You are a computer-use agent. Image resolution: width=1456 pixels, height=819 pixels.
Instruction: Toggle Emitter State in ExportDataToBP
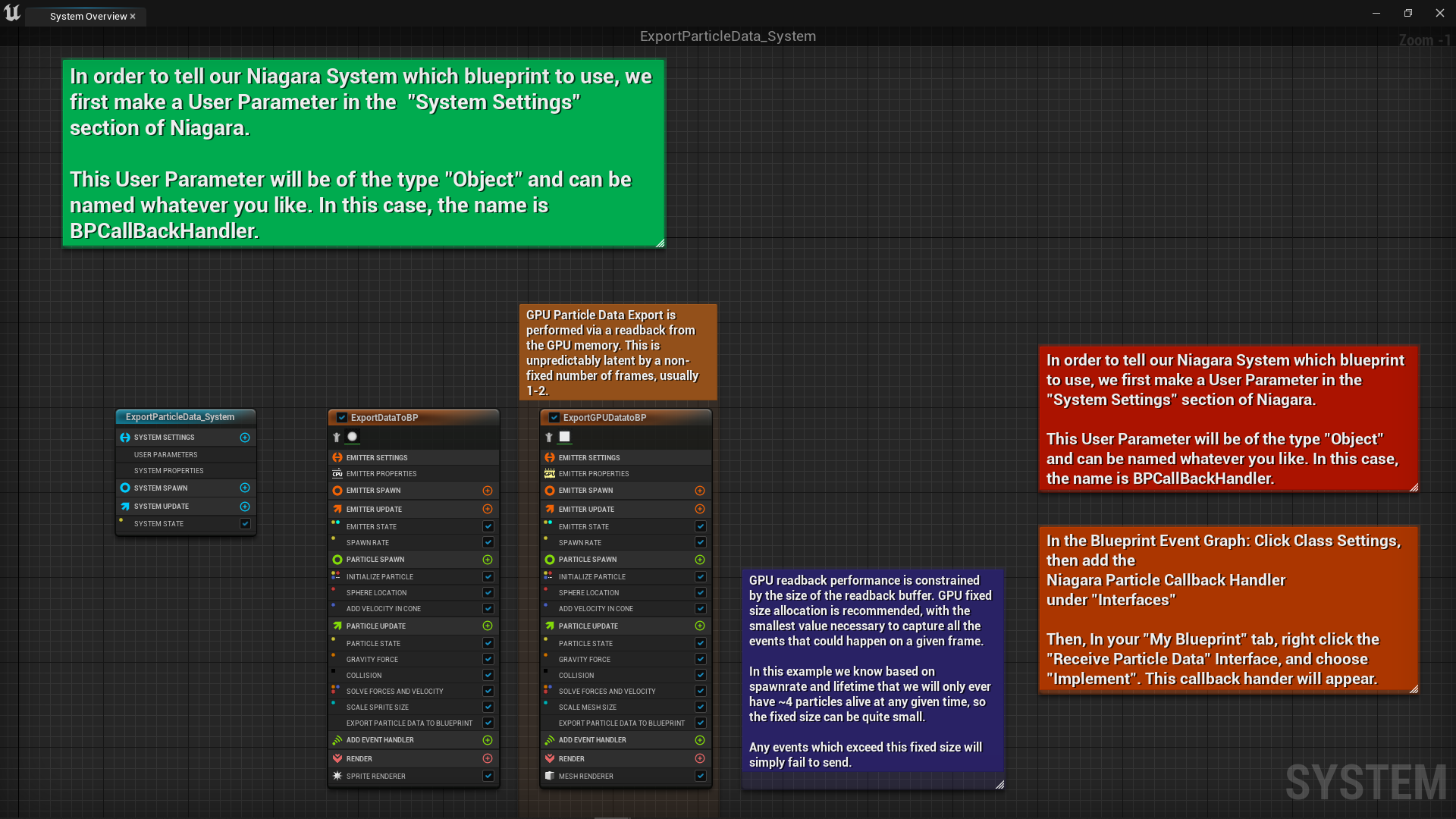click(x=488, y=526)
